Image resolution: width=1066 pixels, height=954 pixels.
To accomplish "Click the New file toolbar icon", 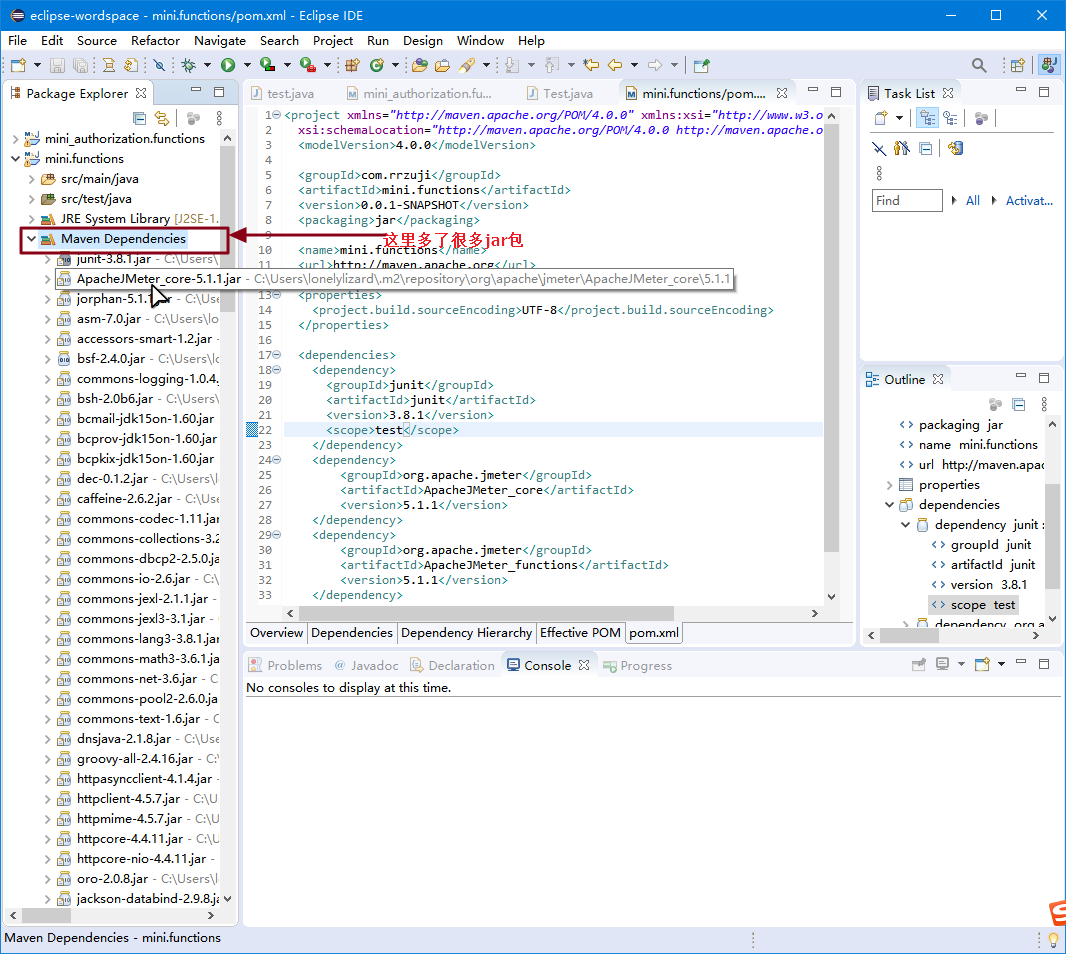I will click(x=18, y=65).
